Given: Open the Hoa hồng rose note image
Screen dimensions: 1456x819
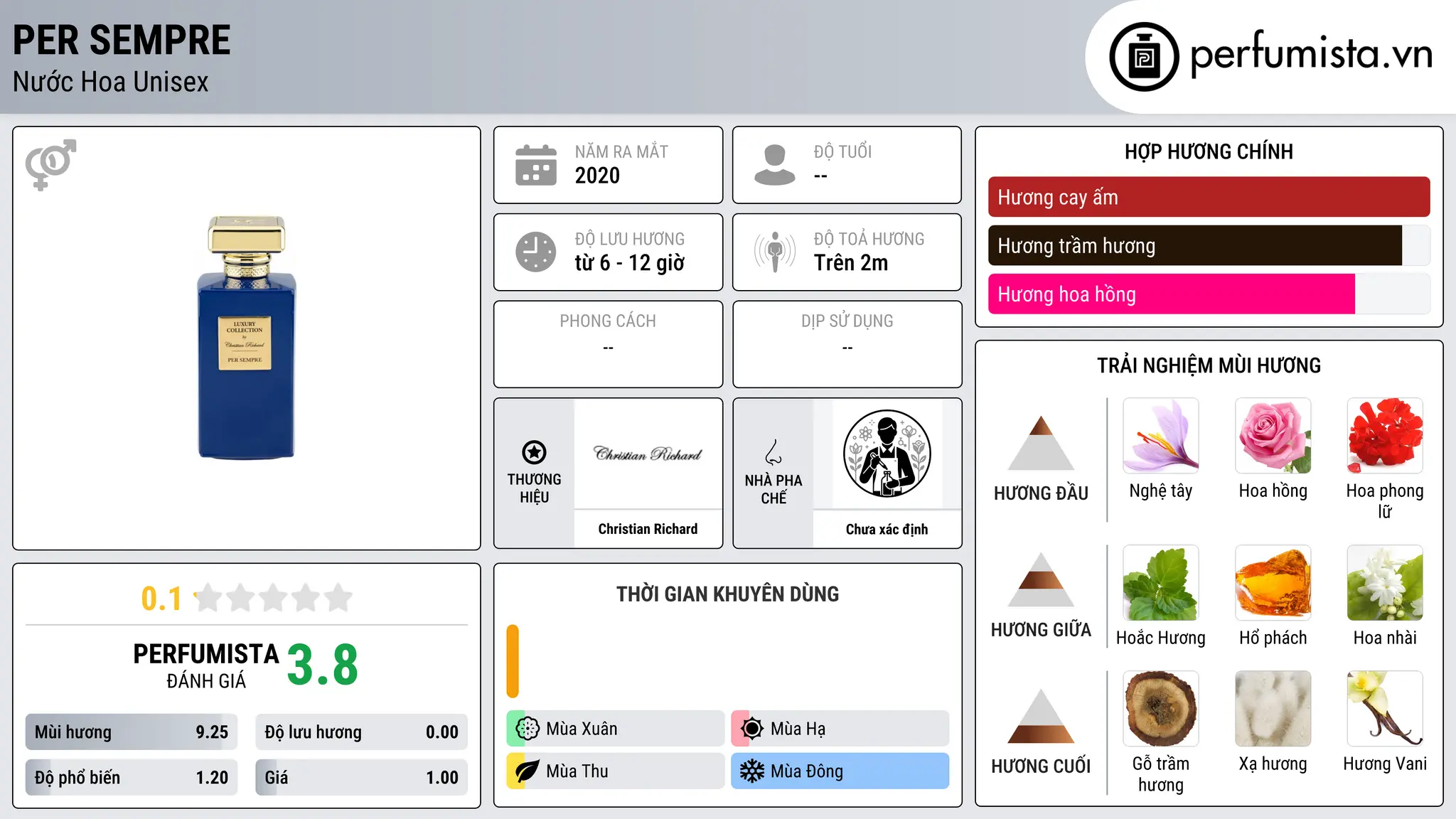Looking at the screenshot, I should [x=1273, y=436].
